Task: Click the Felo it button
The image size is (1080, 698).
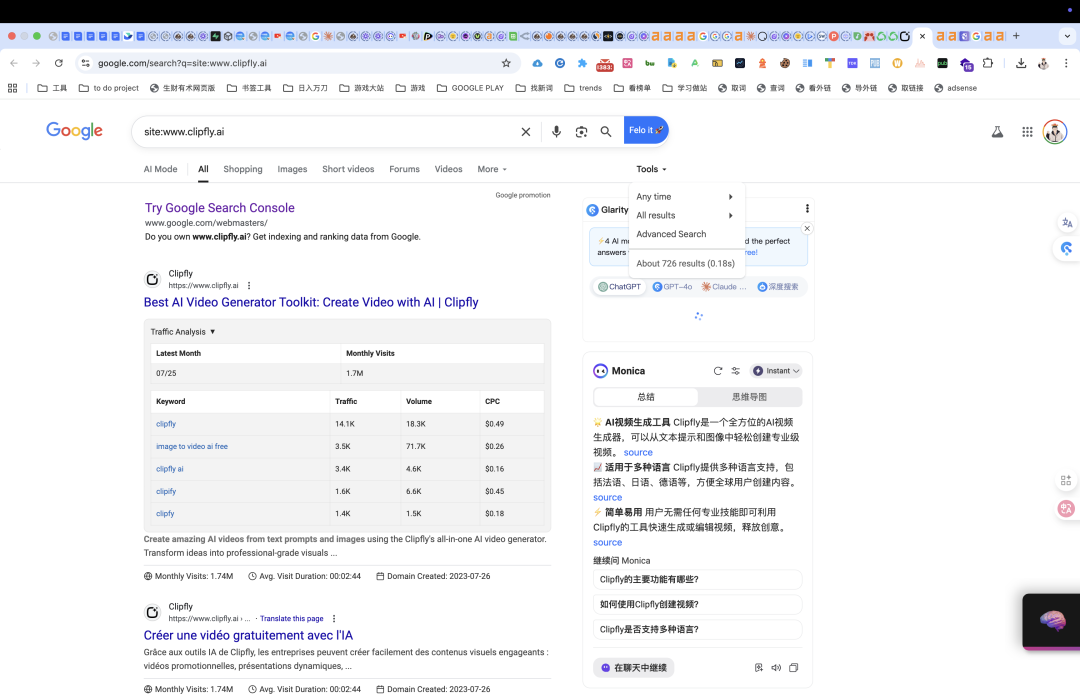Action: (646, 130)
